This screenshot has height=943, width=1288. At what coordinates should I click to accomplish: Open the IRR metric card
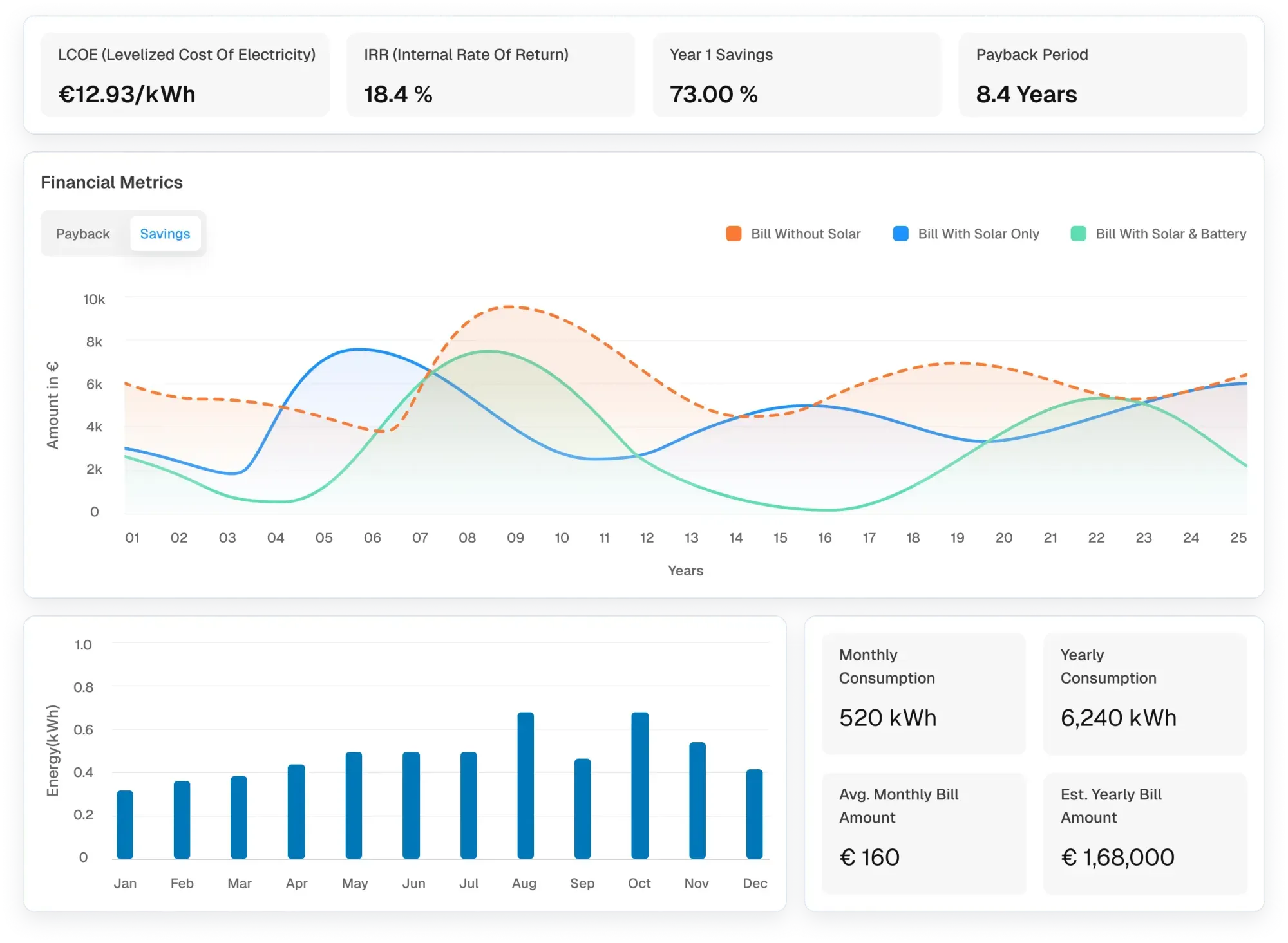click(491, 75)
